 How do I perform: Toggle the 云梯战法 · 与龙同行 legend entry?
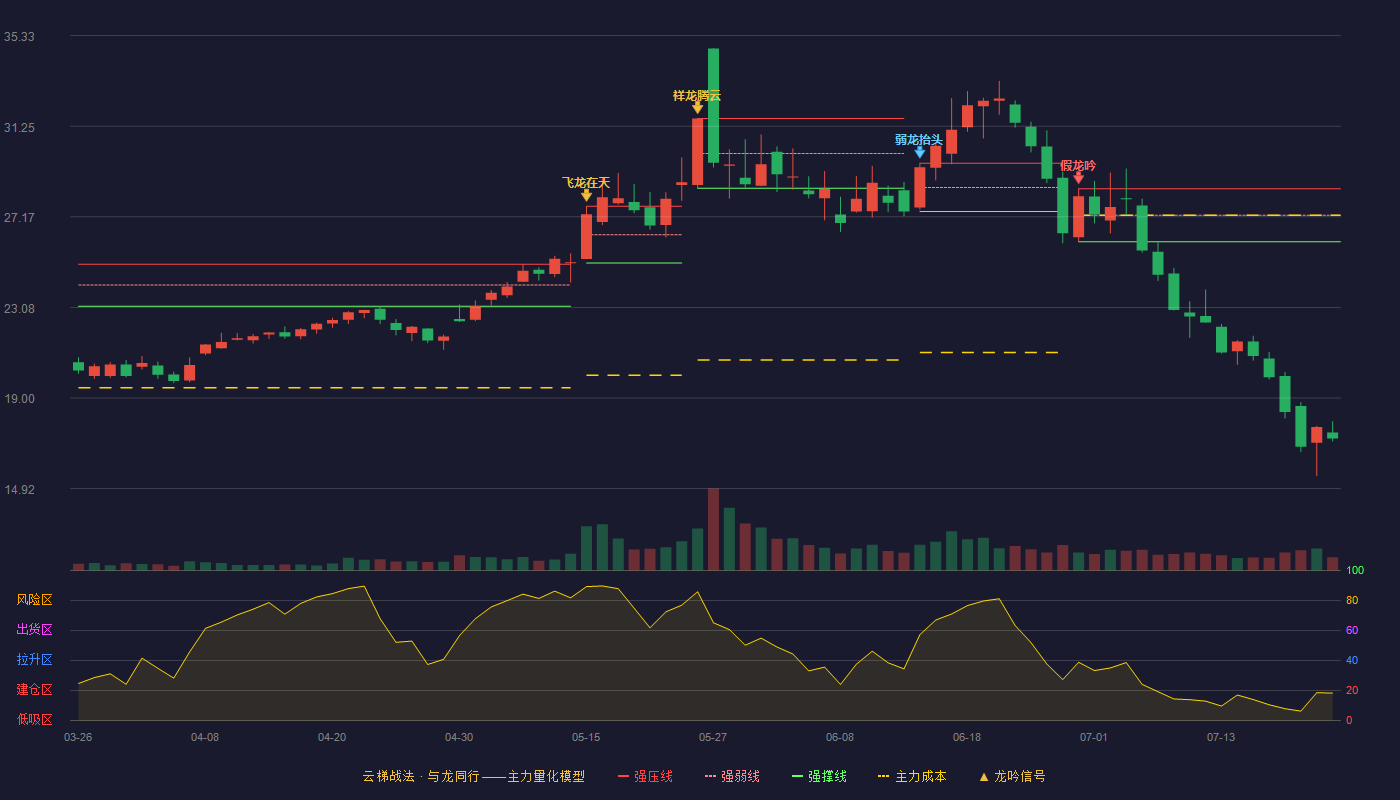[x=473, y=776]
